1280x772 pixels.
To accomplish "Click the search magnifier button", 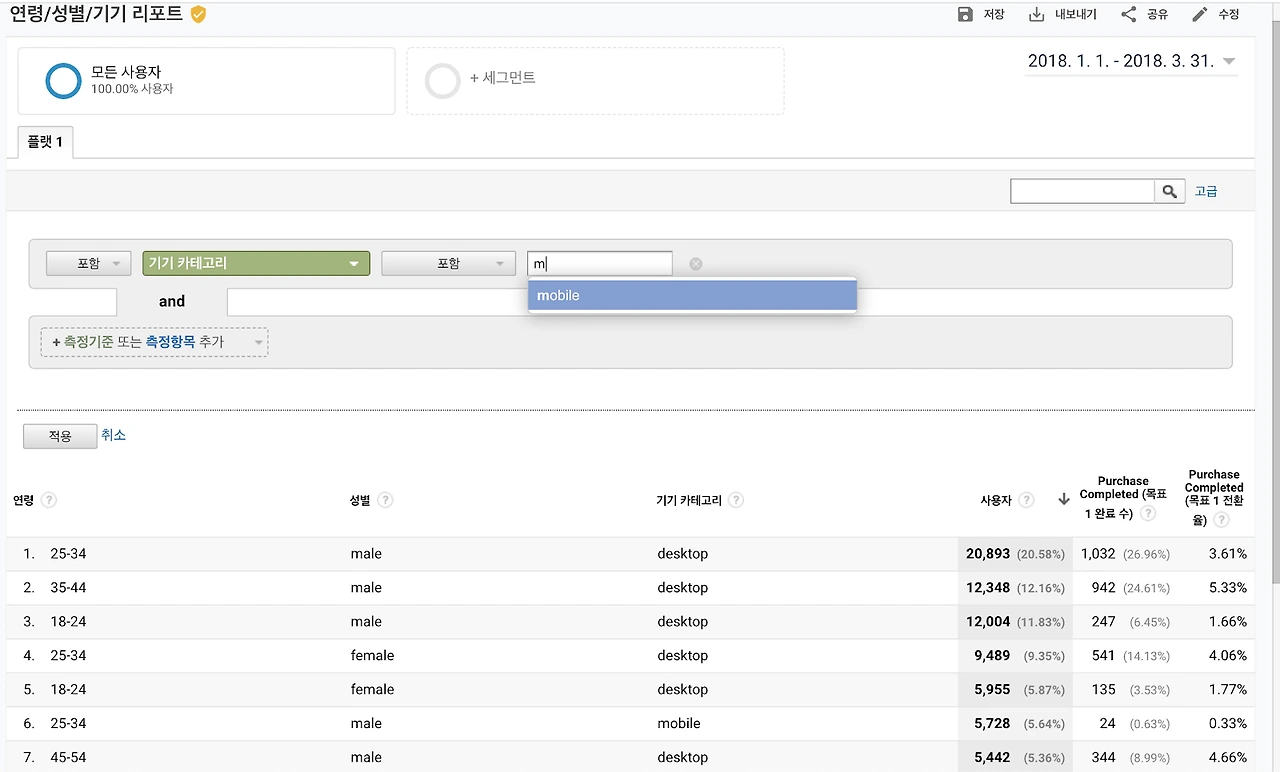I will (1169, 191).
